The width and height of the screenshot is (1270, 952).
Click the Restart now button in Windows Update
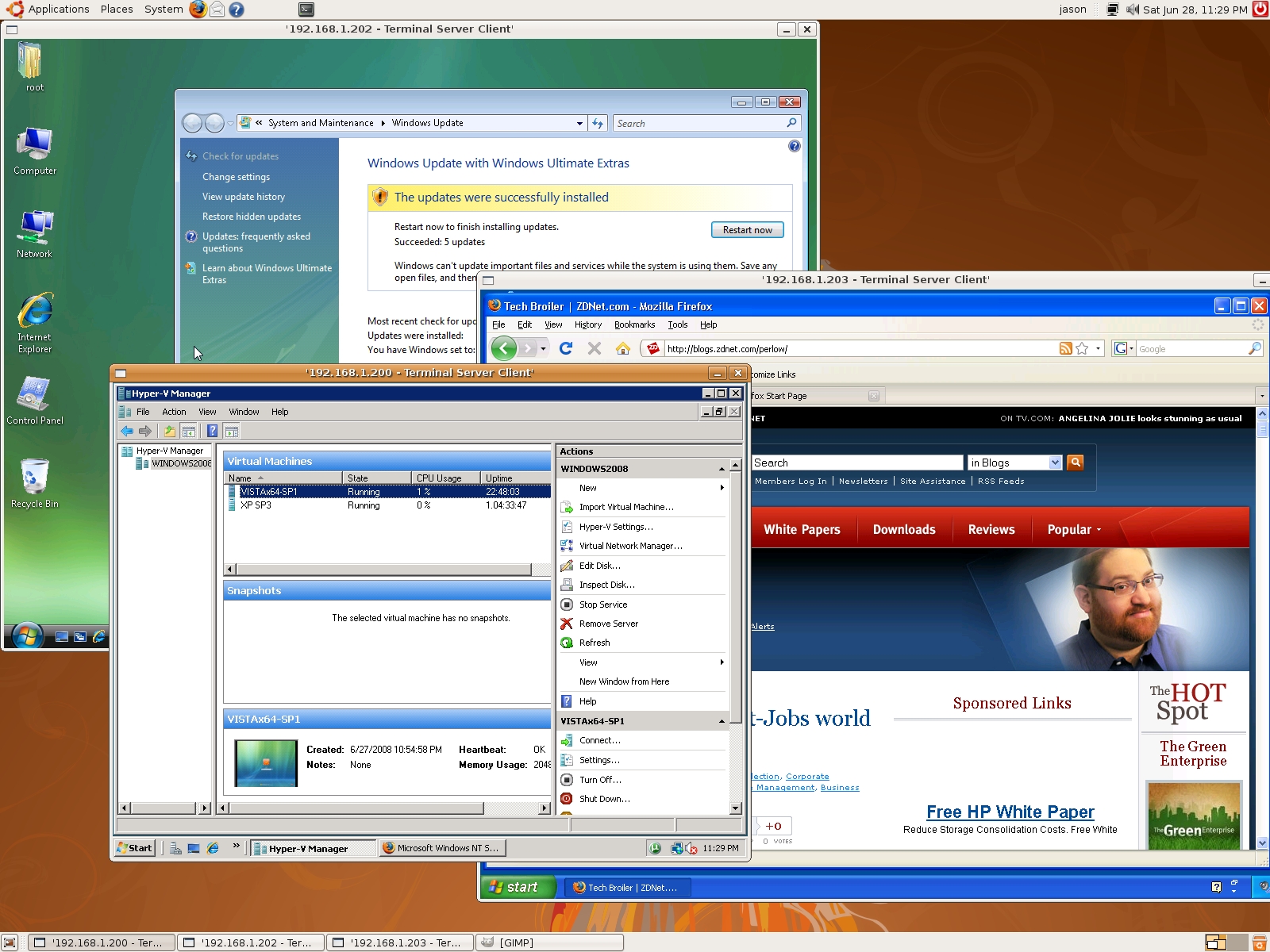pyautogui.click(x=747, y=230)
